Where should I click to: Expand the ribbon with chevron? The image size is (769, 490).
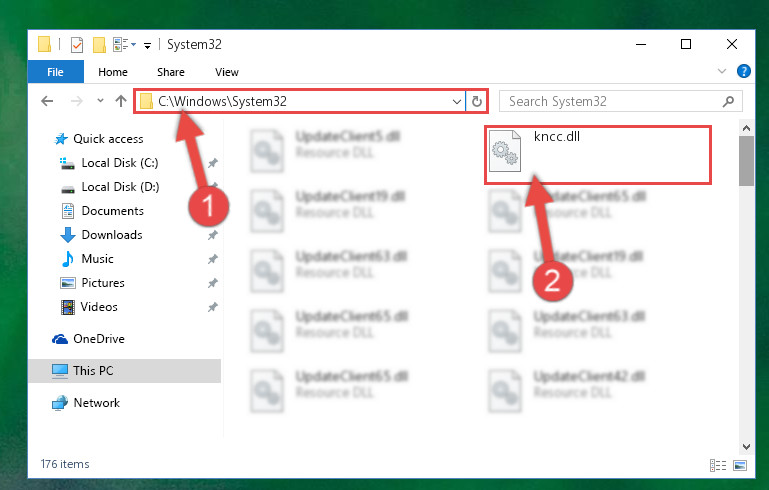point(721,72)
